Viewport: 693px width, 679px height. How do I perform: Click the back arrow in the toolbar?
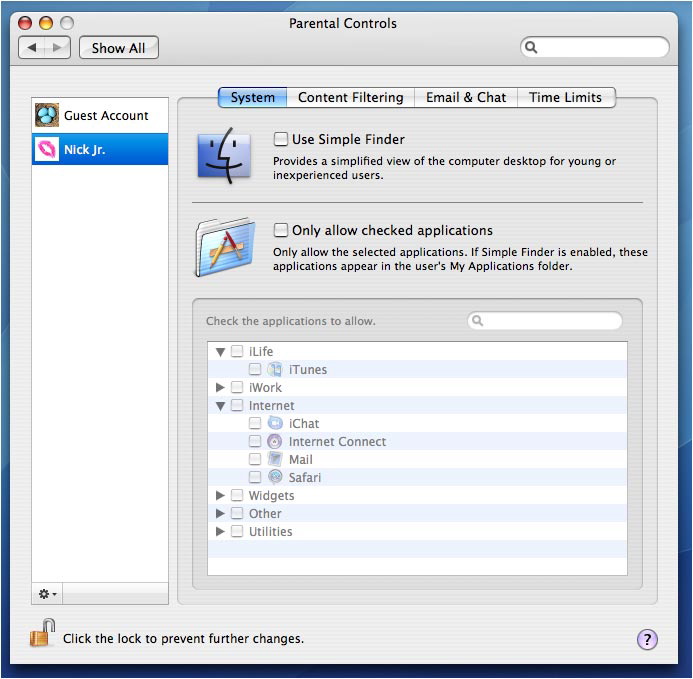(32, 47)
